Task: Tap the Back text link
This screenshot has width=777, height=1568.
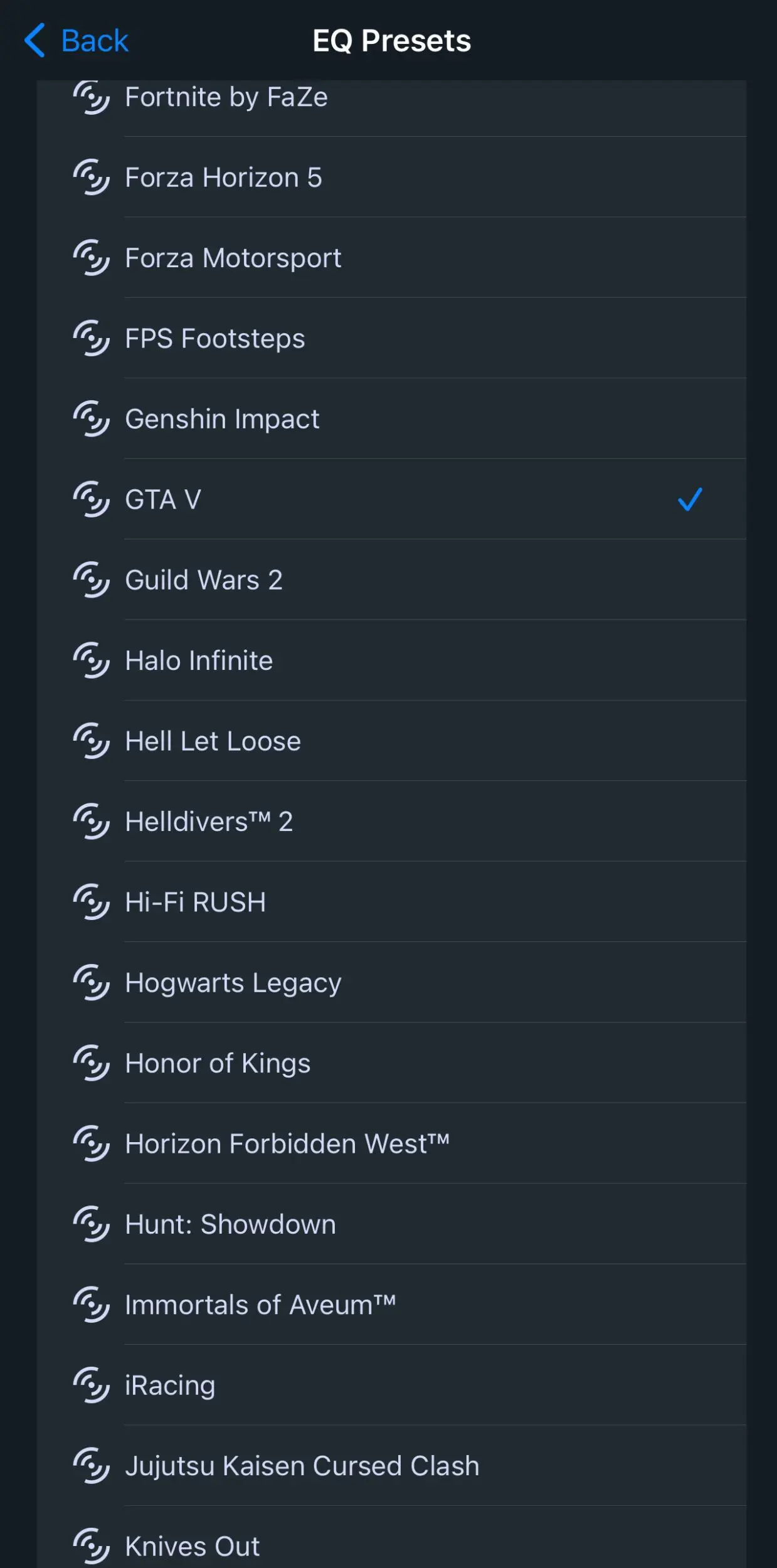Action: click(x=95, y=41)
